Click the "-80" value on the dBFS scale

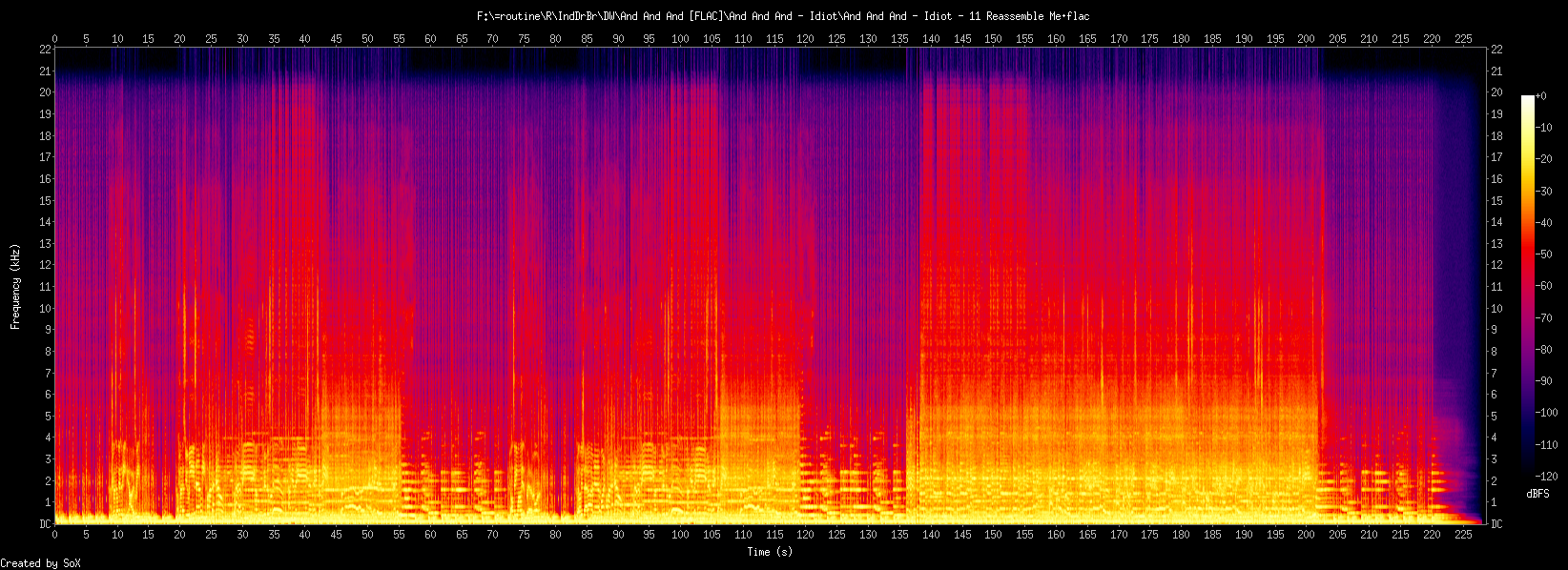click(1543, 350)
